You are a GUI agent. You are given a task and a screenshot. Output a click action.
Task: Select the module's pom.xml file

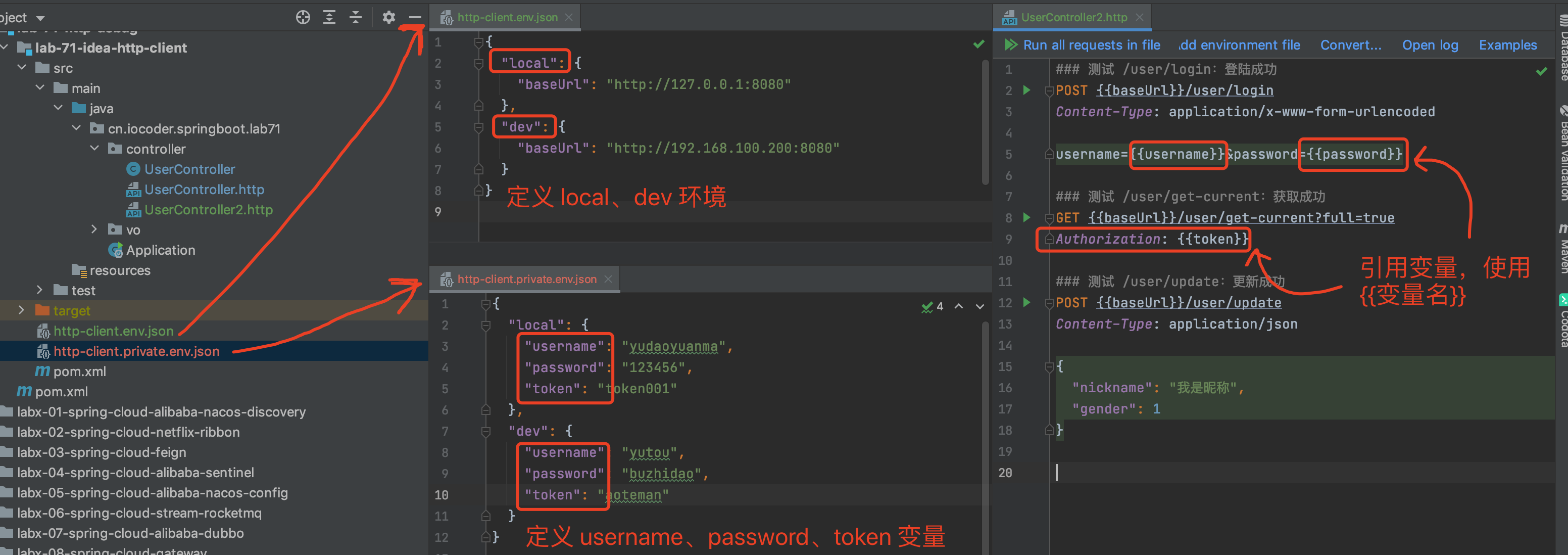pos(79,371)
